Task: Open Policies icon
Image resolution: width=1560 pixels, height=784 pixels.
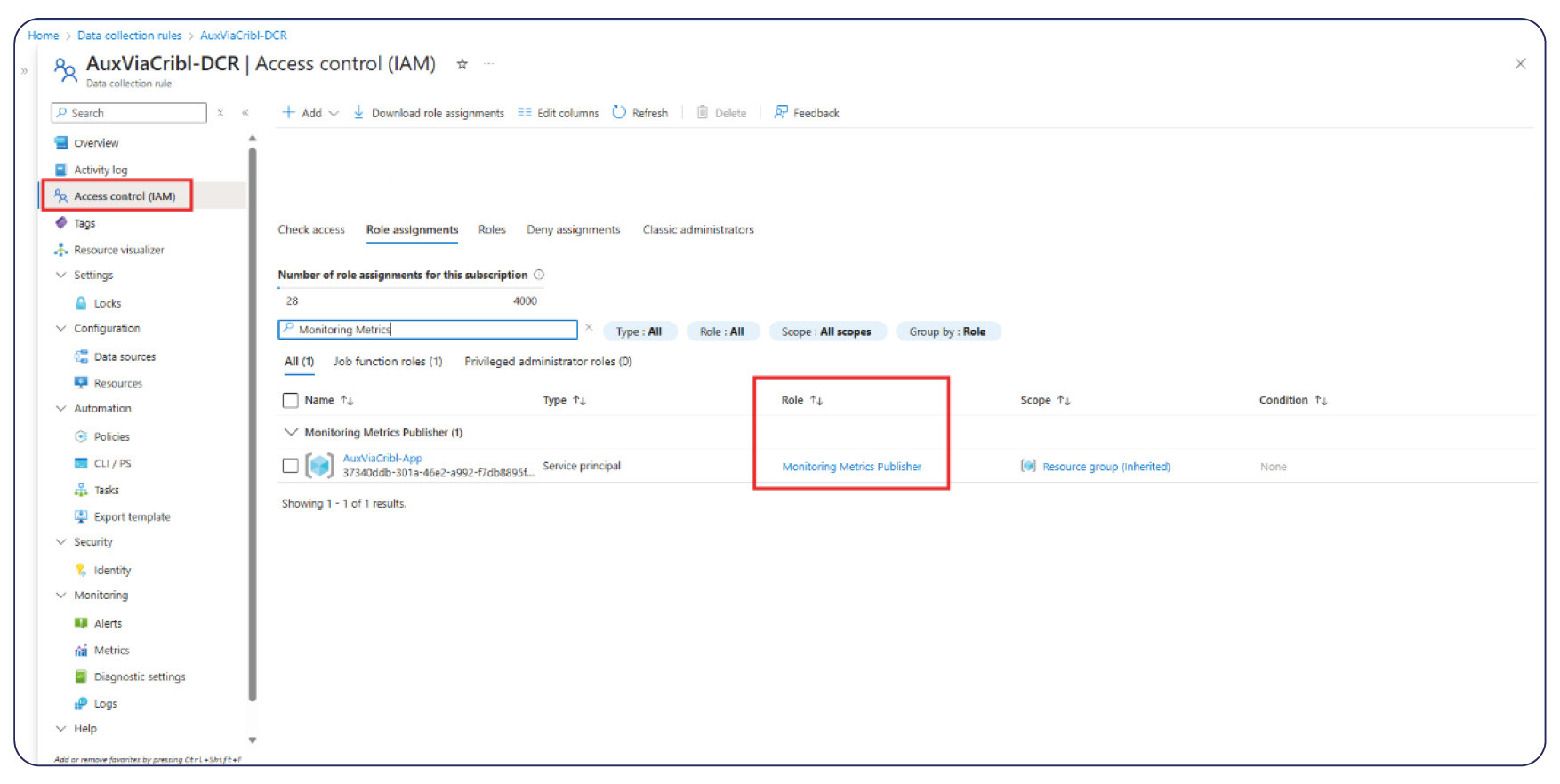Action: point(81,436)
